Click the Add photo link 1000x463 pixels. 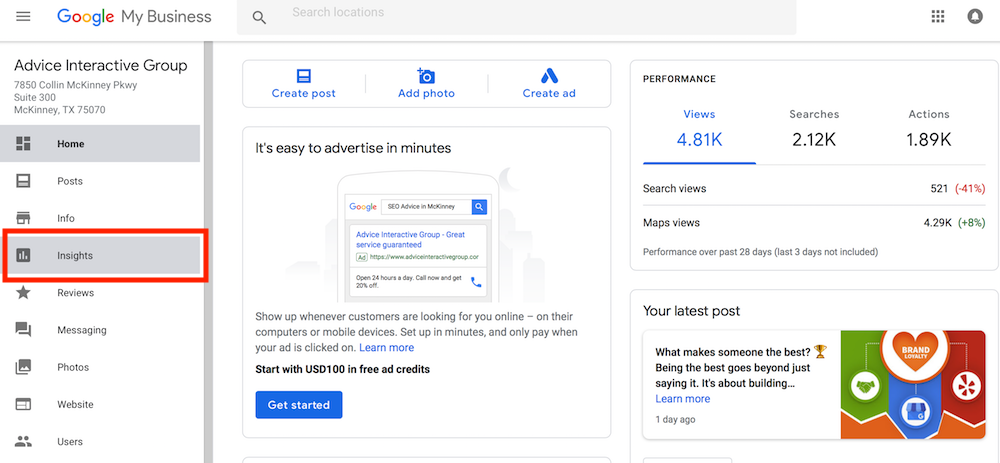tap(426, 93)
